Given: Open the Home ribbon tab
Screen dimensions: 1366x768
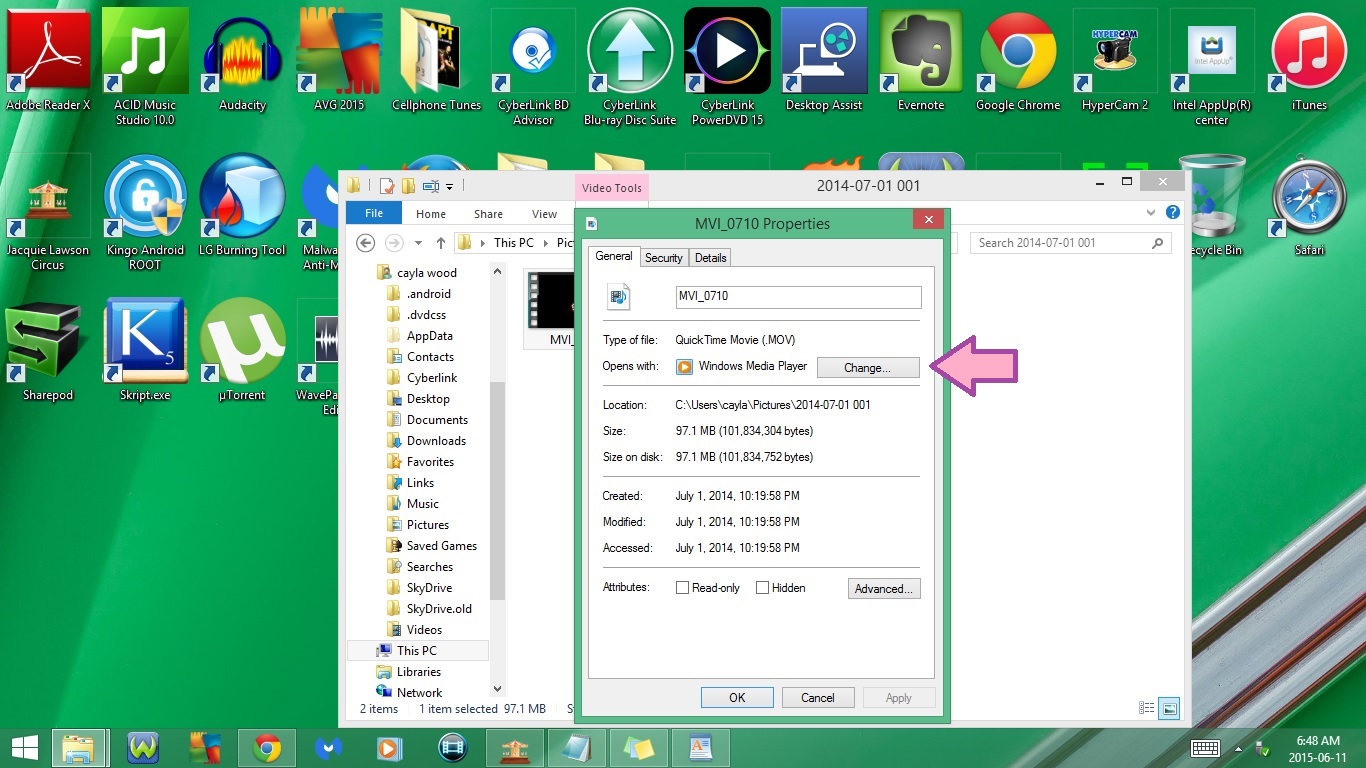Looking at the screenshot, I should click(431, 214).
